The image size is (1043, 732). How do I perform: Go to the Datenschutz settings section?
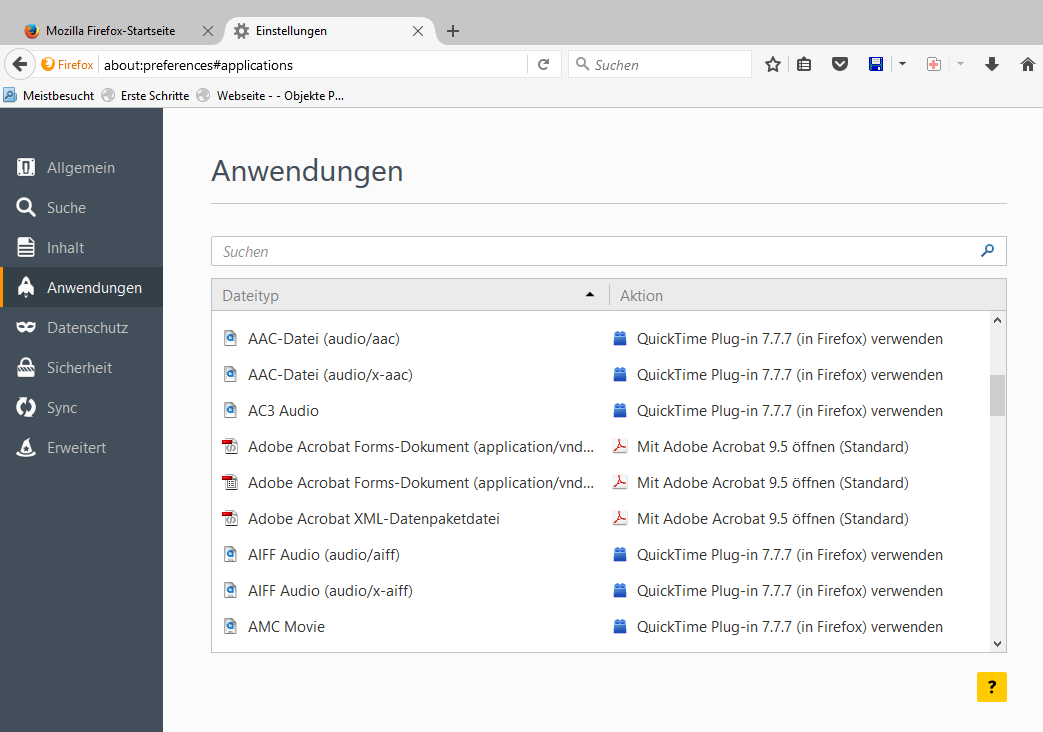point(86,328)
